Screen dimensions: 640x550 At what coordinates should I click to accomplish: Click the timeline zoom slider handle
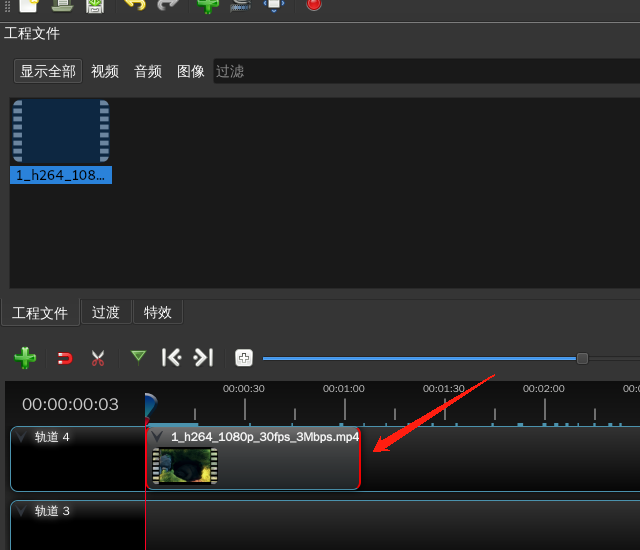tap(582, 358)
